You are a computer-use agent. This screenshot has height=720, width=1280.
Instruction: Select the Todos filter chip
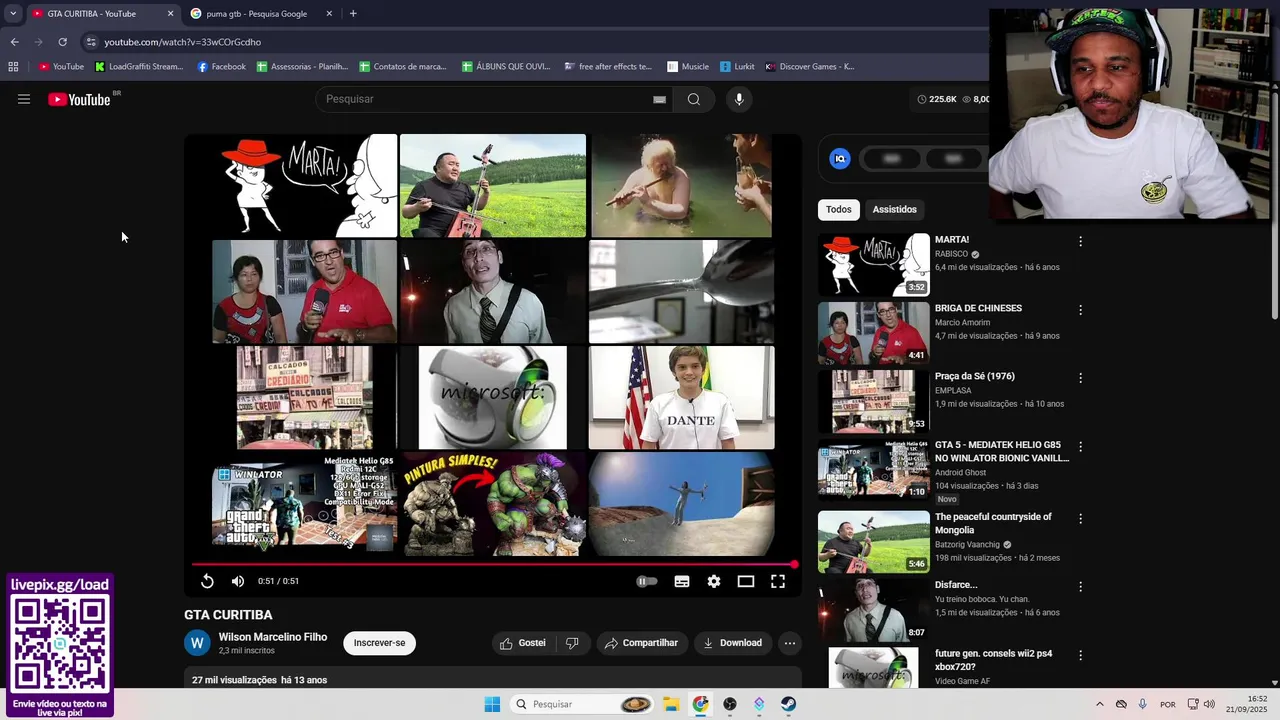pyautogui.click(x=839, y=209)
